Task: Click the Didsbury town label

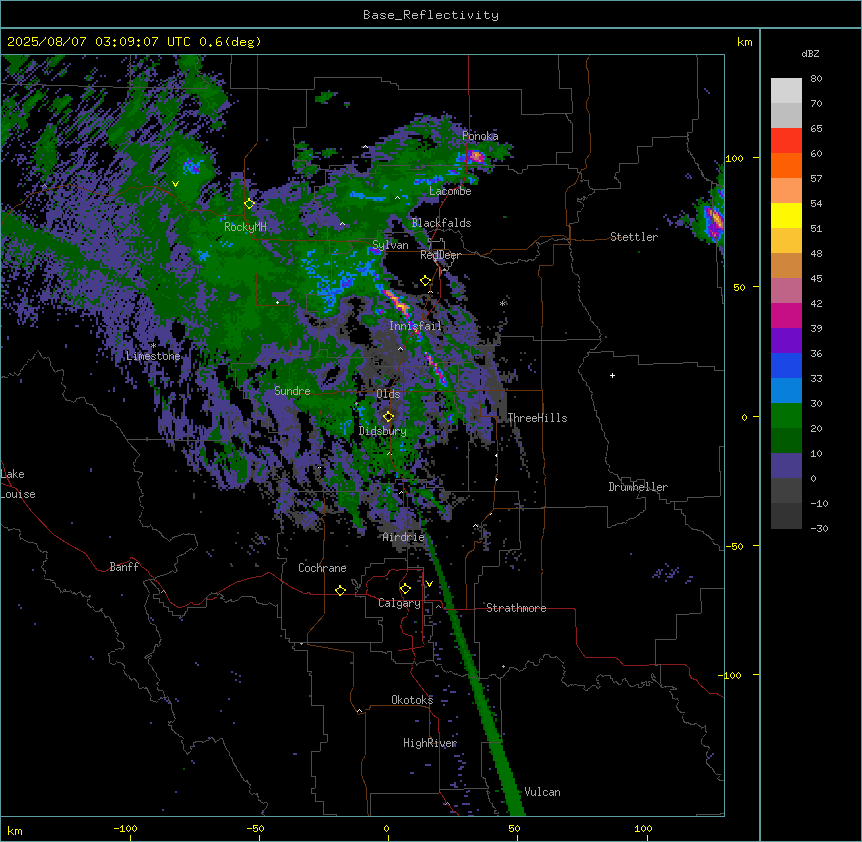Action: (x=383, y=431)
